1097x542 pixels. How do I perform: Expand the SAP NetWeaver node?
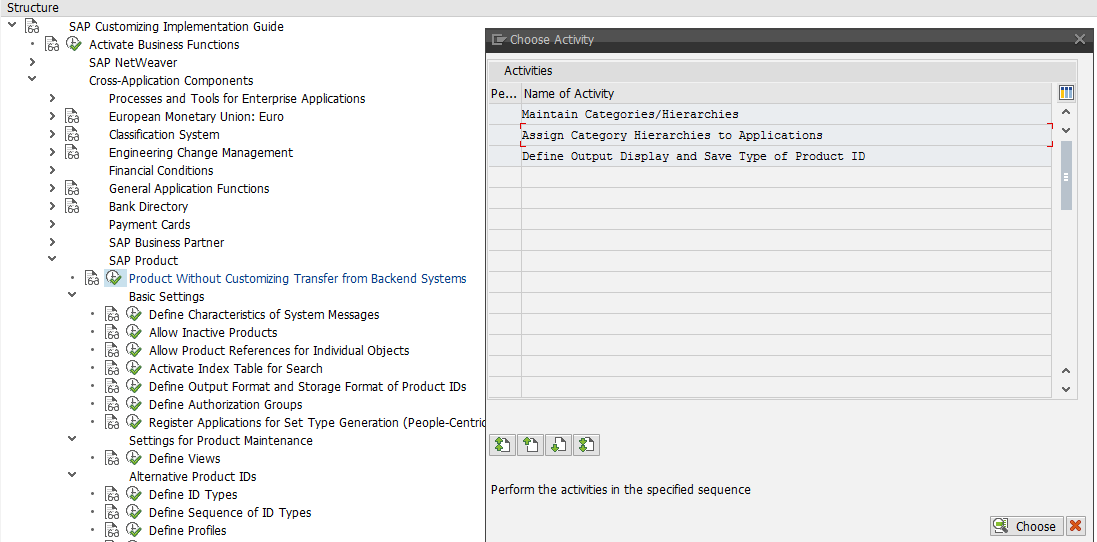33,63
